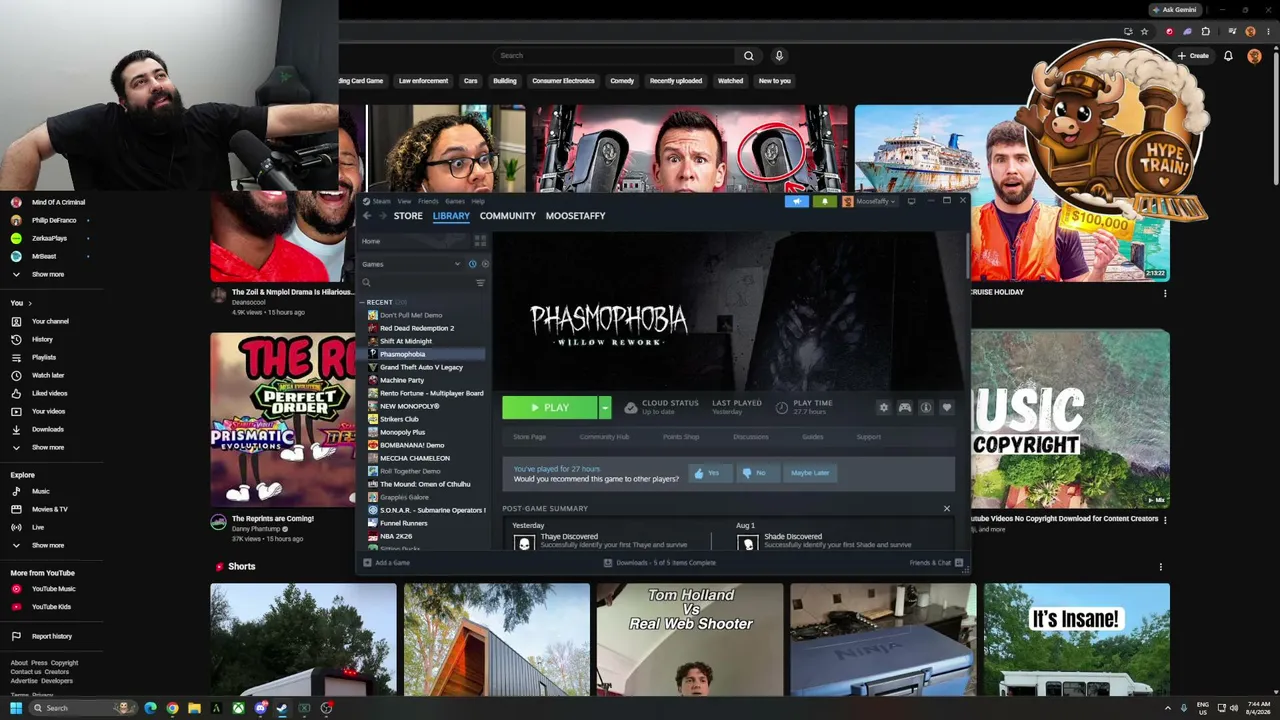Viewport: 1280px width, 720px height.
Task: Show hidden system tray icons
Action: (1168, 708)
